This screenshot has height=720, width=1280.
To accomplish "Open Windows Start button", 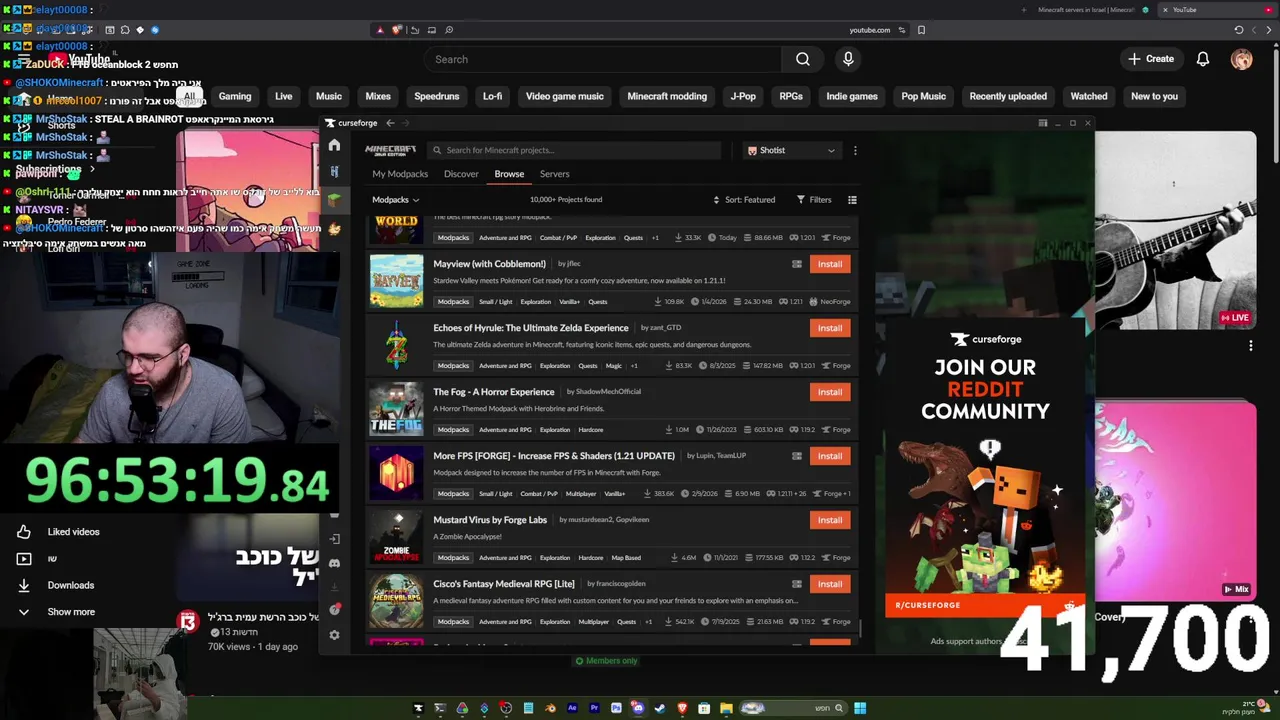I will pyautogui.click(x=860, y=708).
